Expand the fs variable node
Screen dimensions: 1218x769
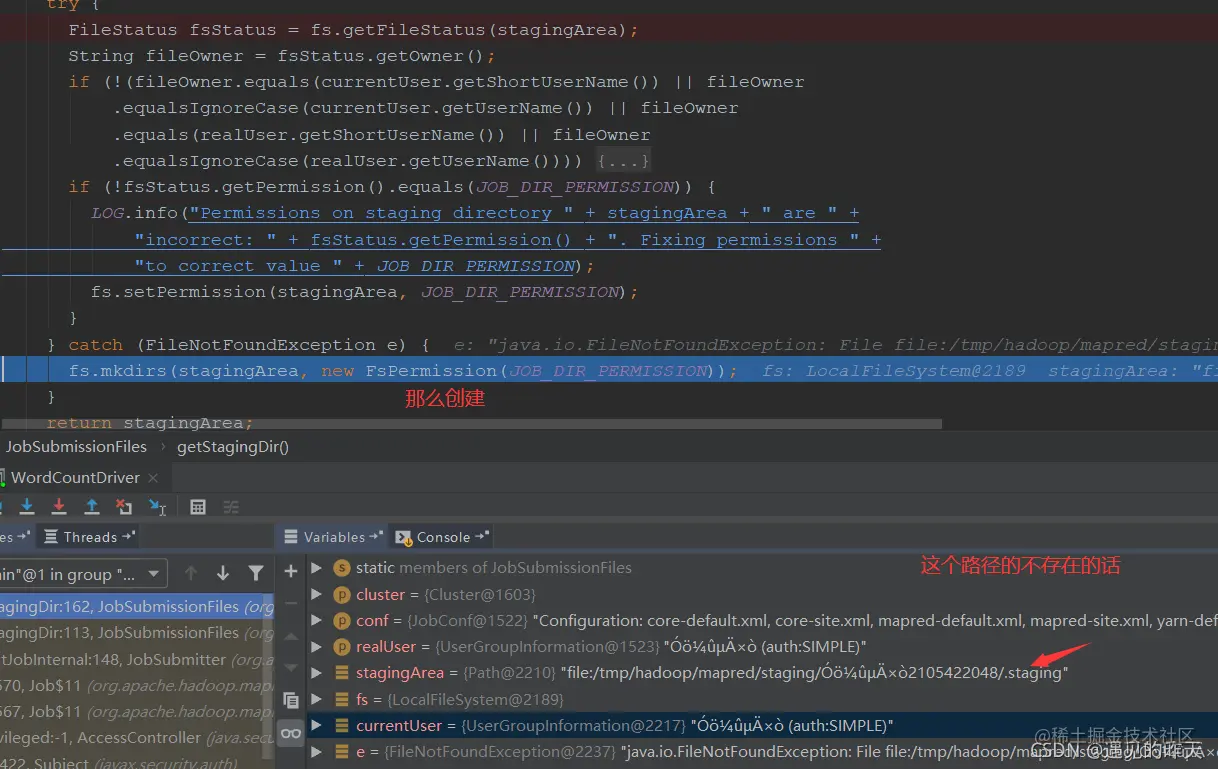point(316,699)
